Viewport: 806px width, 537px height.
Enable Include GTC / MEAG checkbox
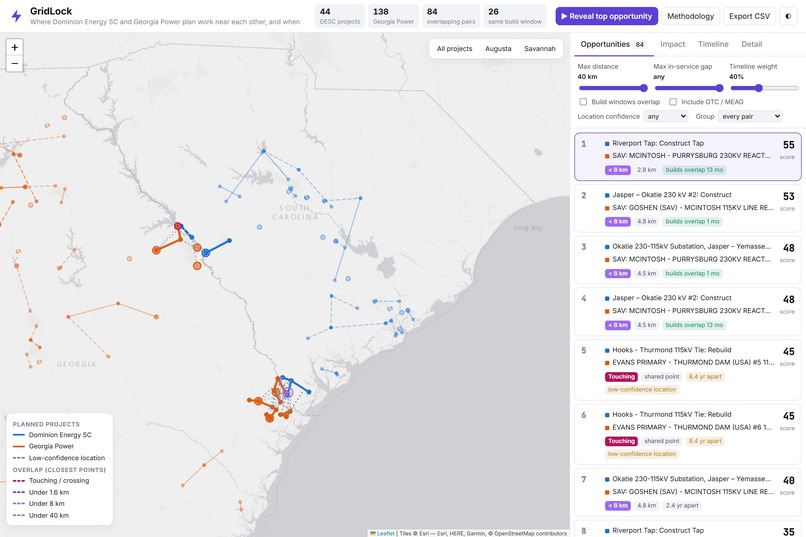tap(673, 102)
